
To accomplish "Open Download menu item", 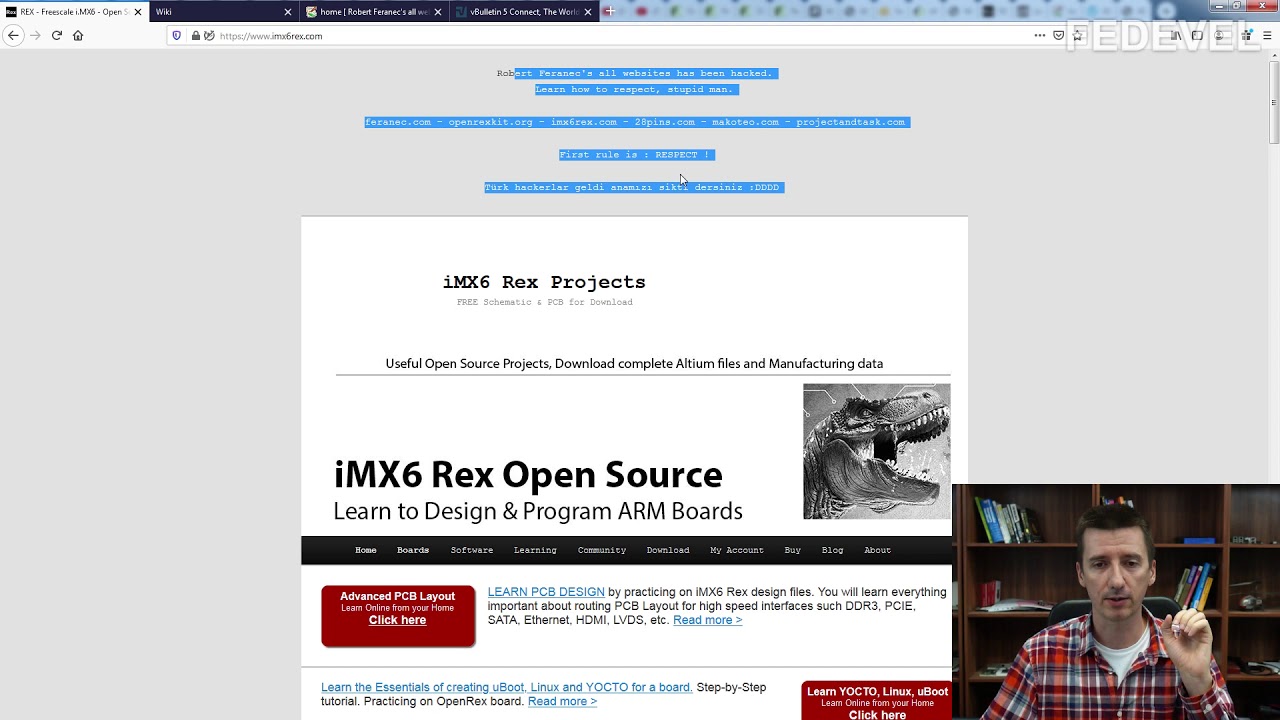I will [668, 550].
